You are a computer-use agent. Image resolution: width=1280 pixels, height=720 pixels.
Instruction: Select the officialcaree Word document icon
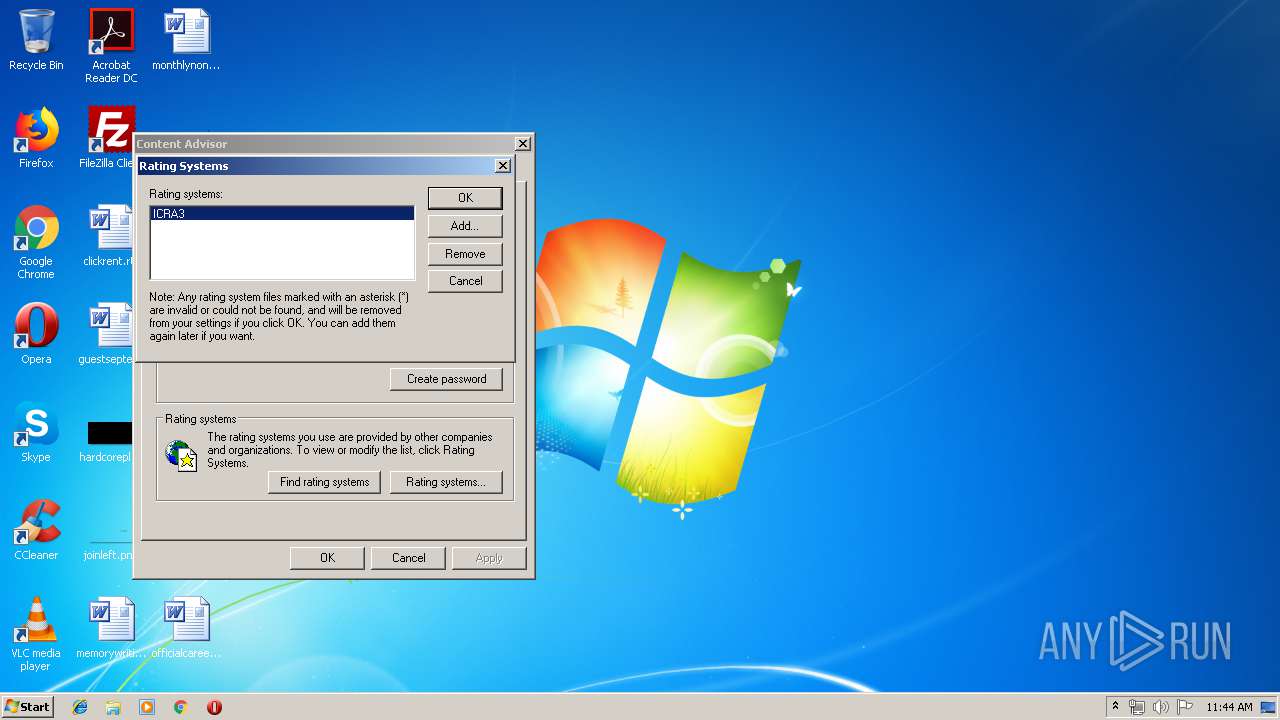[186, 628]
